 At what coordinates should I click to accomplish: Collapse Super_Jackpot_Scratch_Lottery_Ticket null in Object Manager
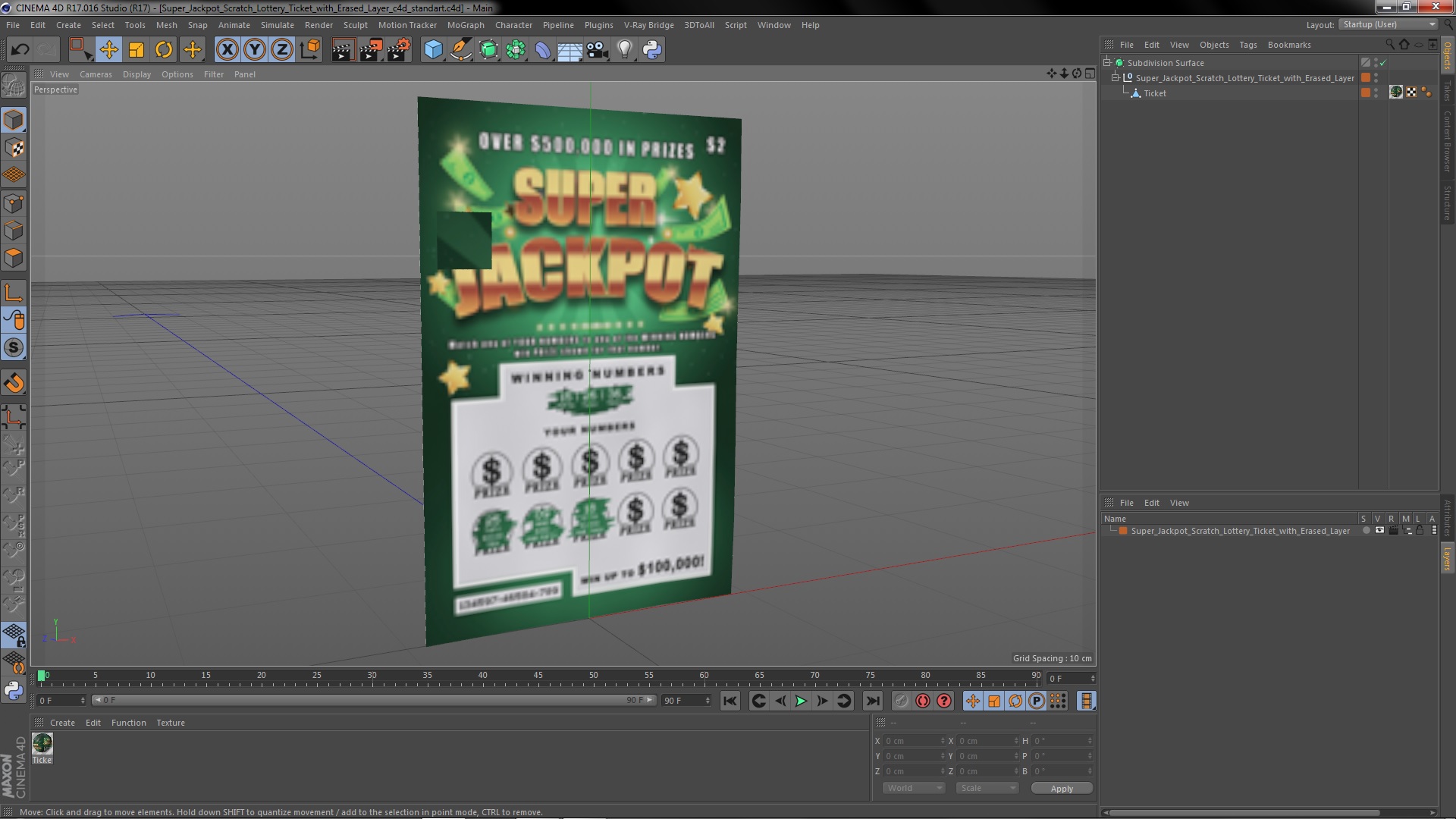click(x=1116, y=78)
